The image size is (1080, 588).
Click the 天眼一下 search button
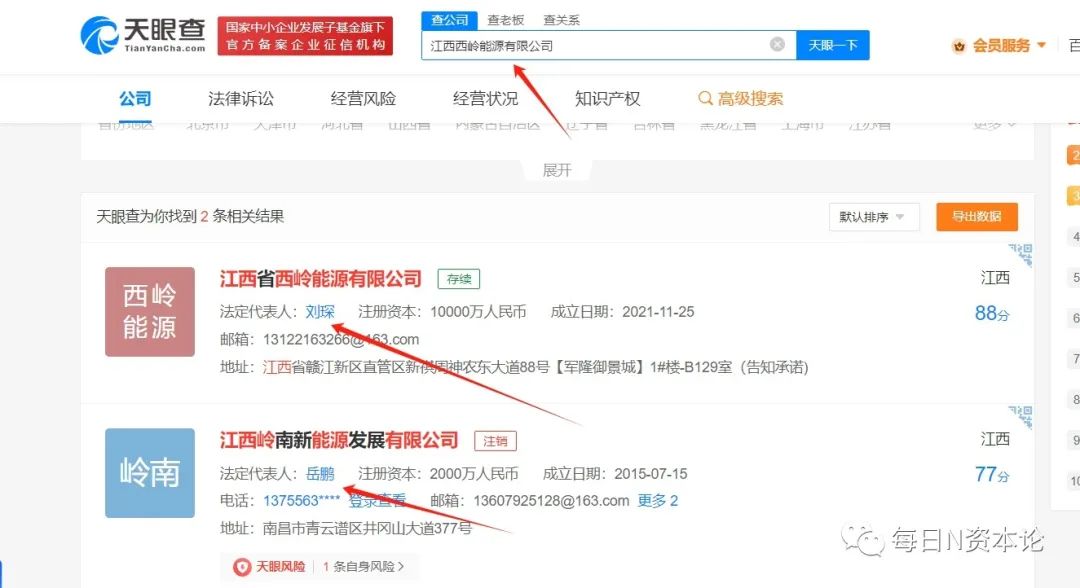pyautogui.click(x=833, y=45)
